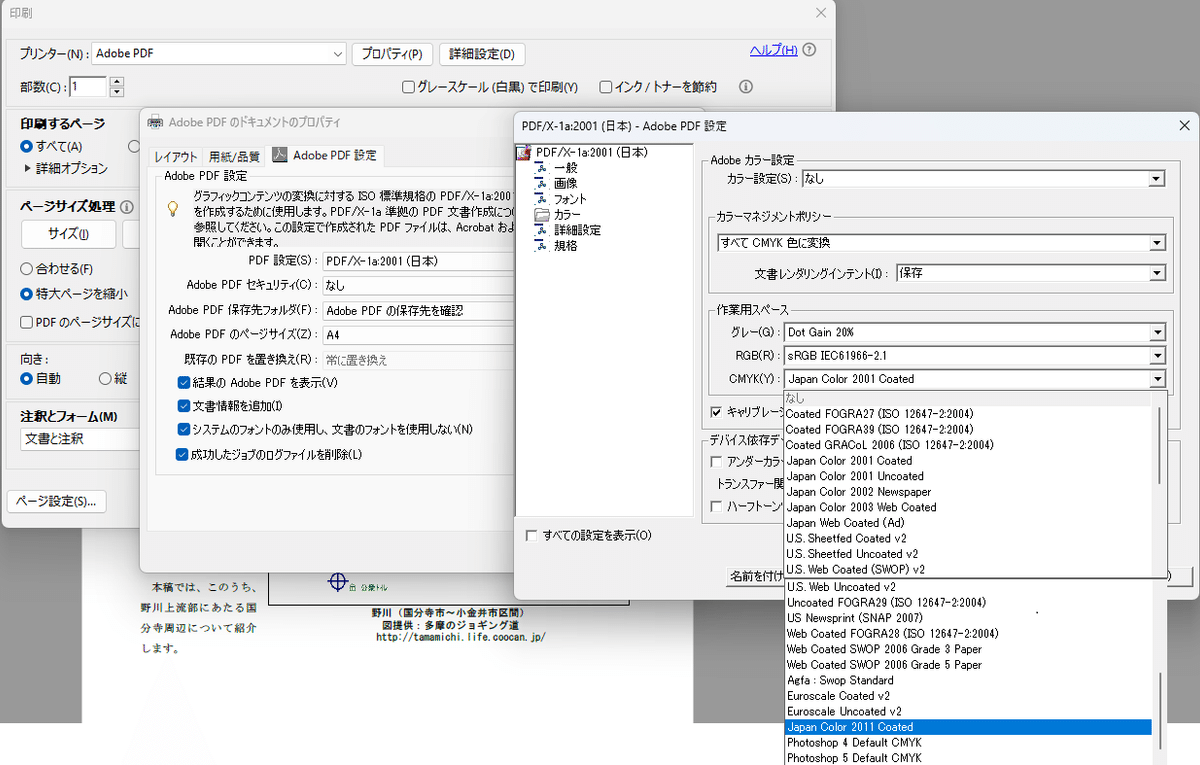
Task: Open the ヘルプ(H) link
Action: 774,50
